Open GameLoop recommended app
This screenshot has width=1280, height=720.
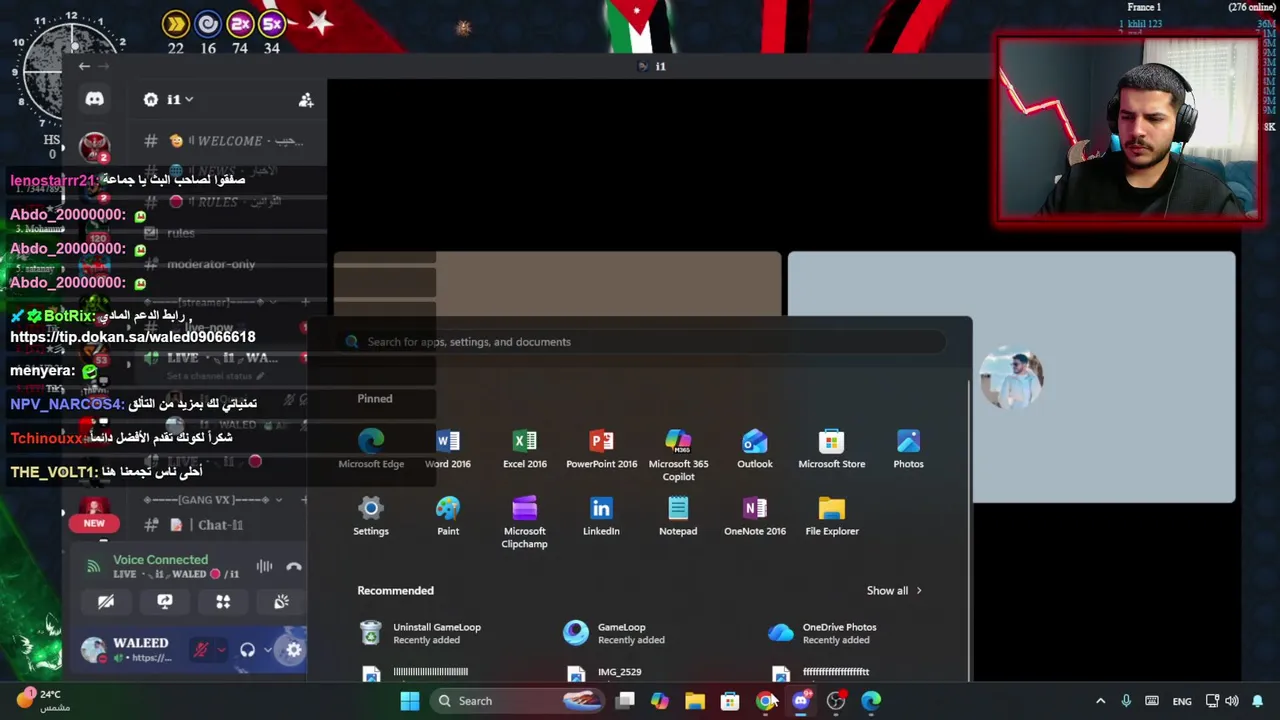(x=615, y=633)
